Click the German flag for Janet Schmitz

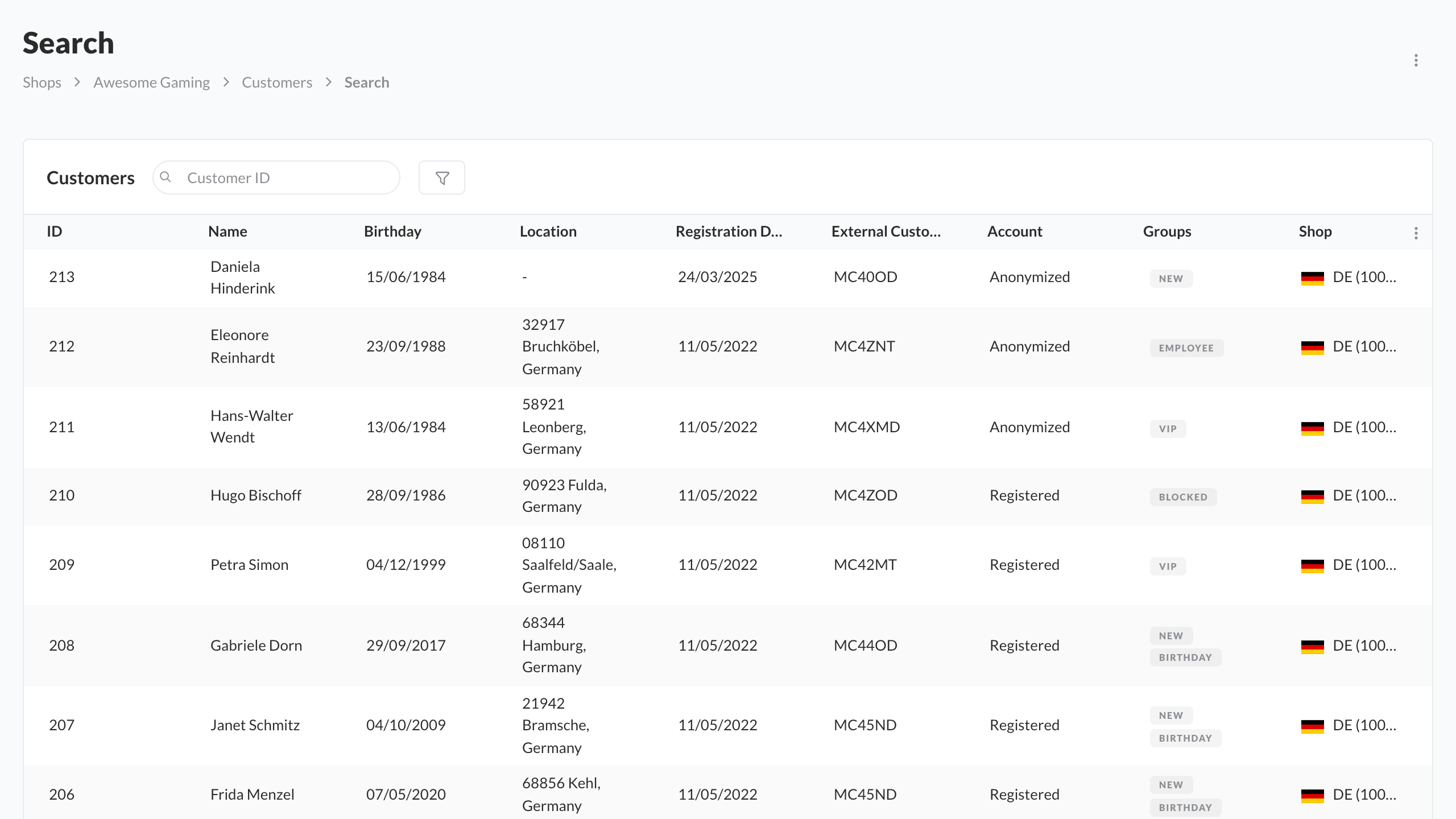tap(1312, 726)
